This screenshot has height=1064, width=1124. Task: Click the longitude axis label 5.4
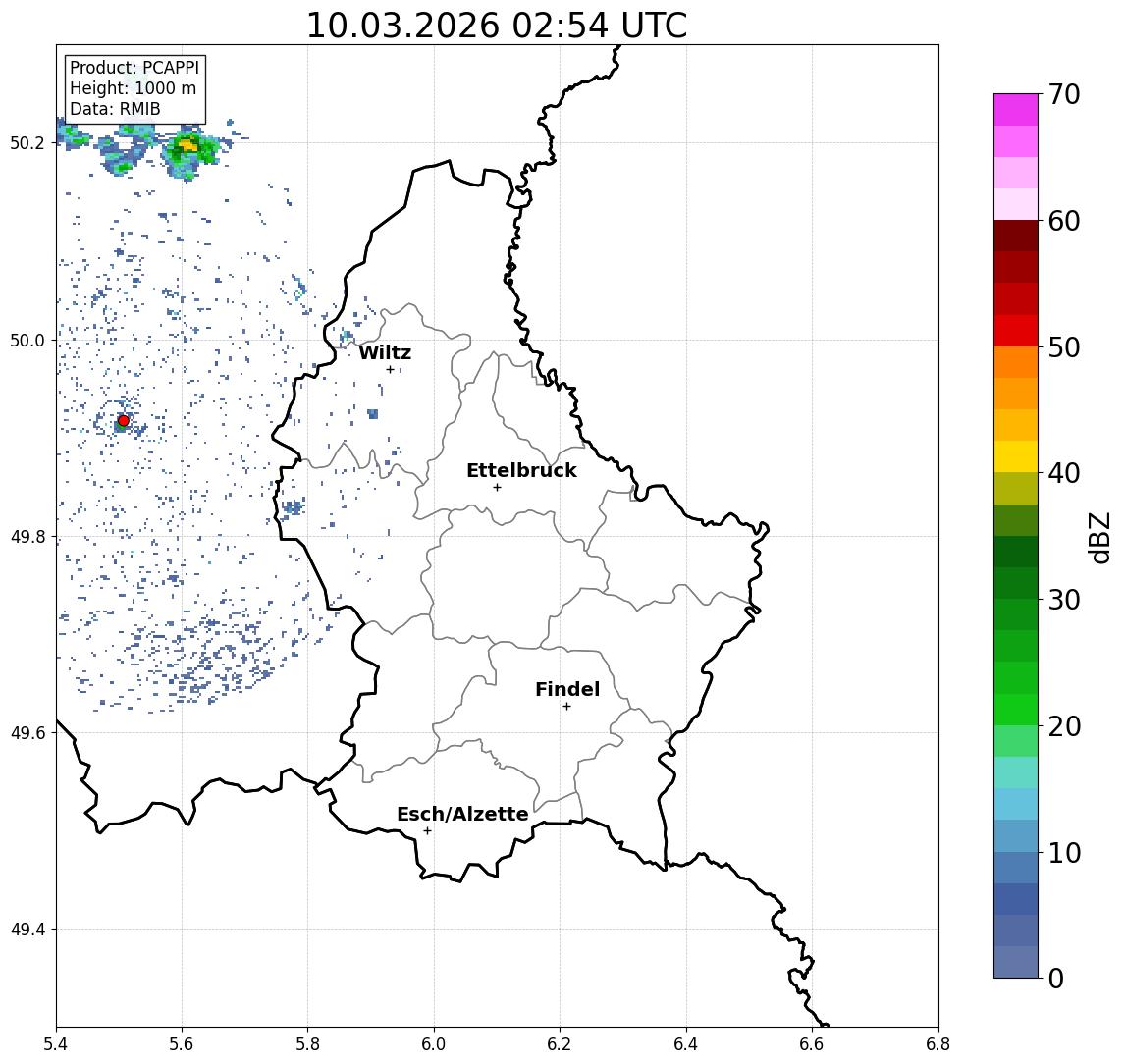(56, 1044)
